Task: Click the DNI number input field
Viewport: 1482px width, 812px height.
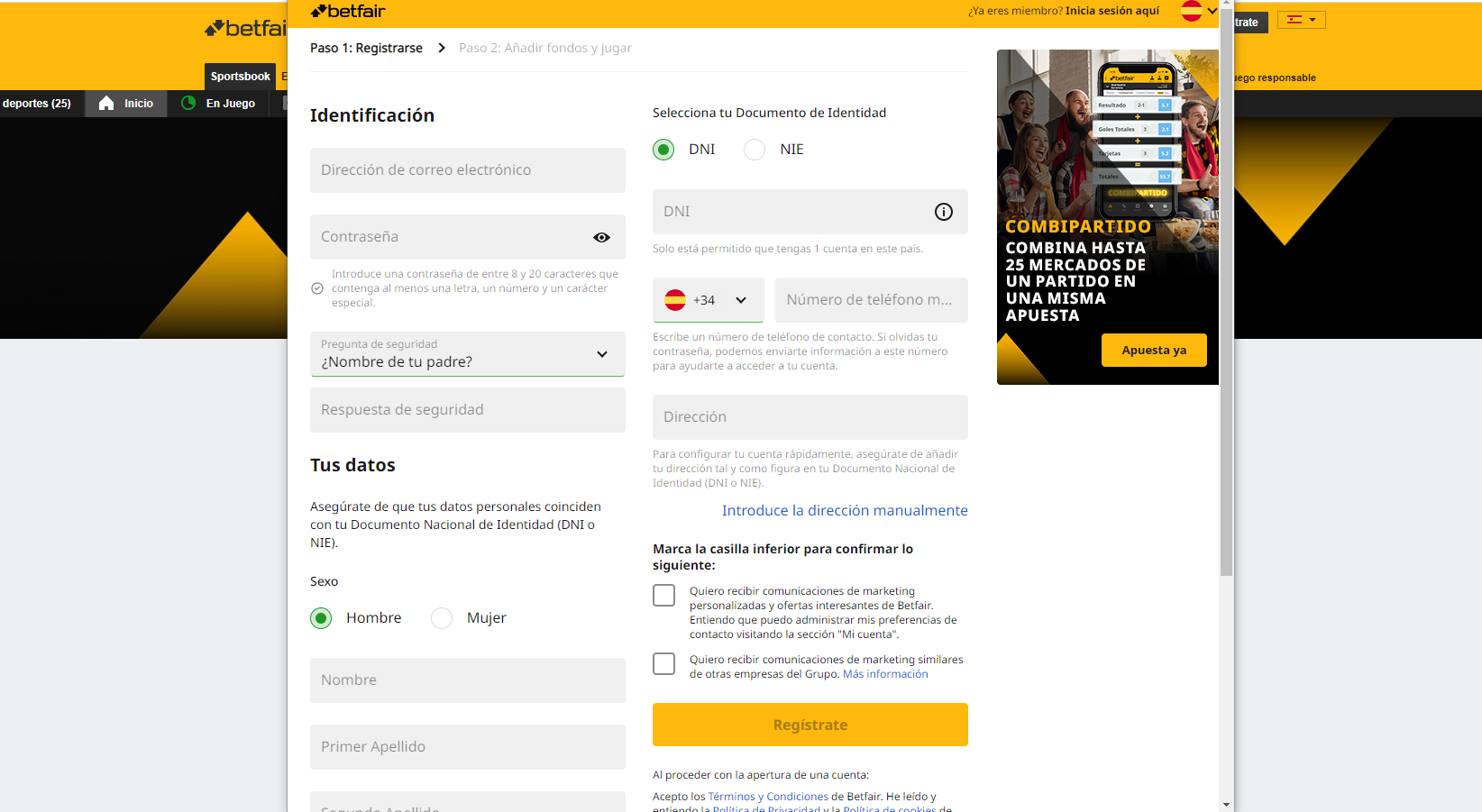Action: (x=810, y=212)
